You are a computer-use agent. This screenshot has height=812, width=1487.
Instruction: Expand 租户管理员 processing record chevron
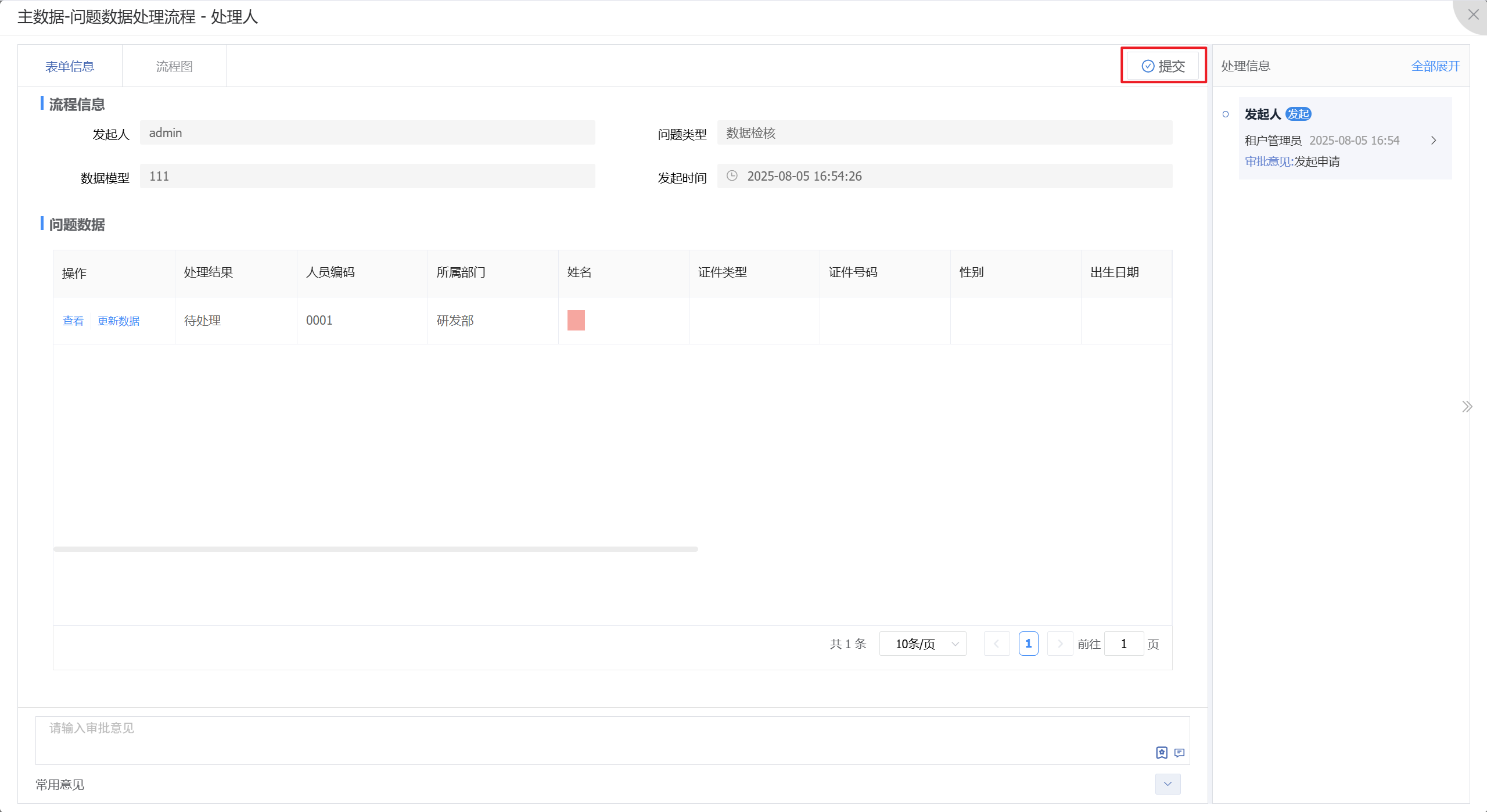pos(1434,141)
